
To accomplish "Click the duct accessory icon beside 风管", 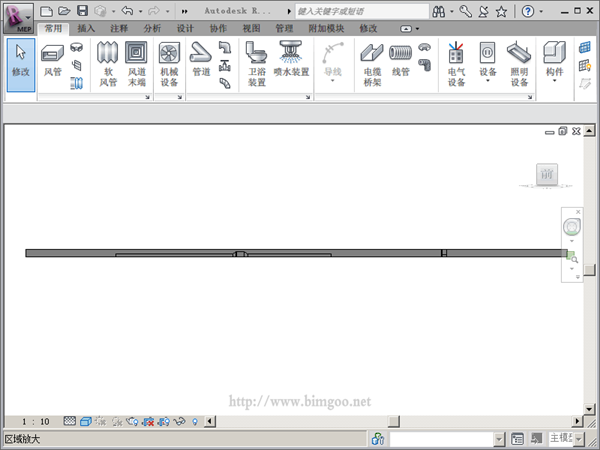I will (77, 65).
